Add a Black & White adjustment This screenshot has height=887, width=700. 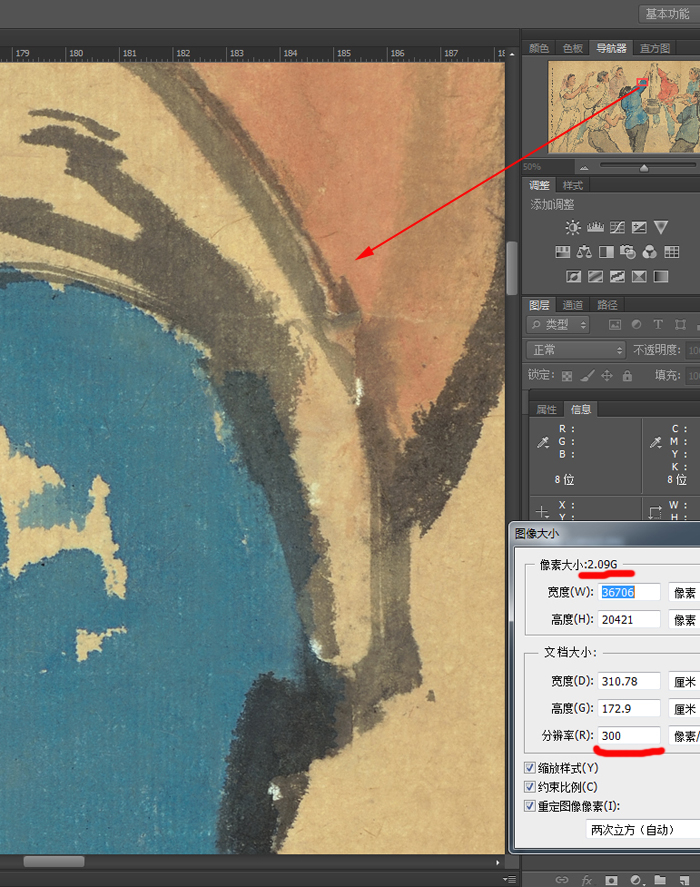coord(606,252)
